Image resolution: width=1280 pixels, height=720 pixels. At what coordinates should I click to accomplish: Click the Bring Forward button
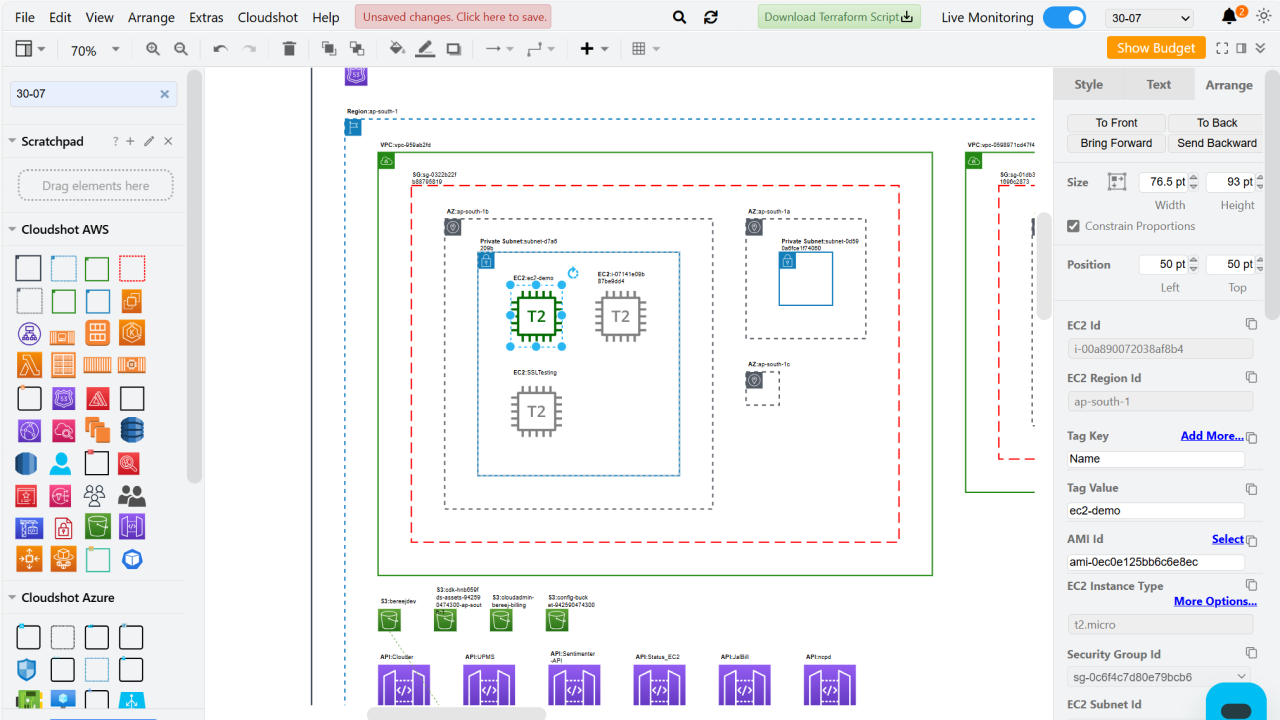pyautogui.click(x=1116, y=143)
